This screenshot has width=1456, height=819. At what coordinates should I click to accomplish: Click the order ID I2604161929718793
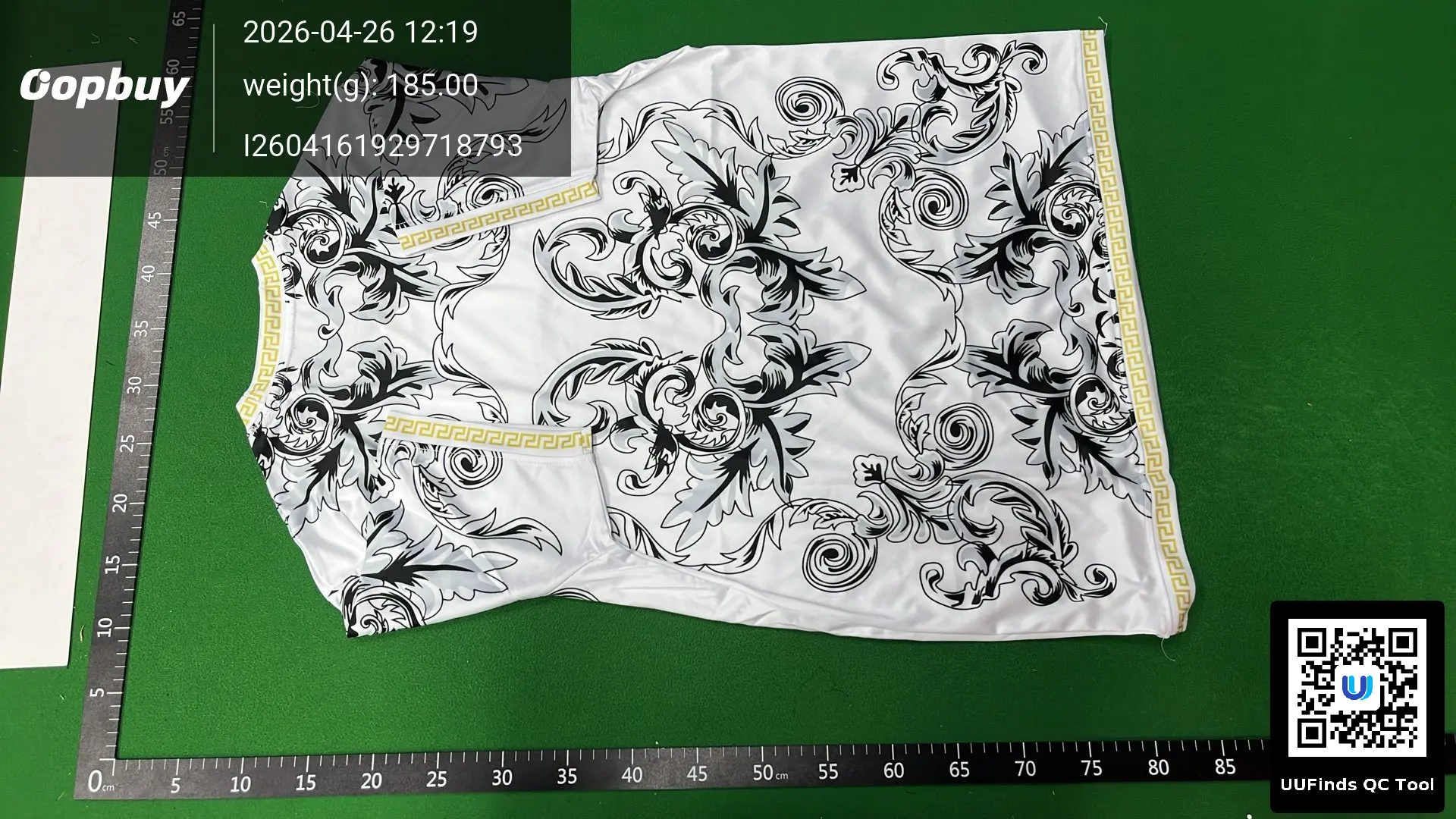pyautogui.click(x=382, y=145)
